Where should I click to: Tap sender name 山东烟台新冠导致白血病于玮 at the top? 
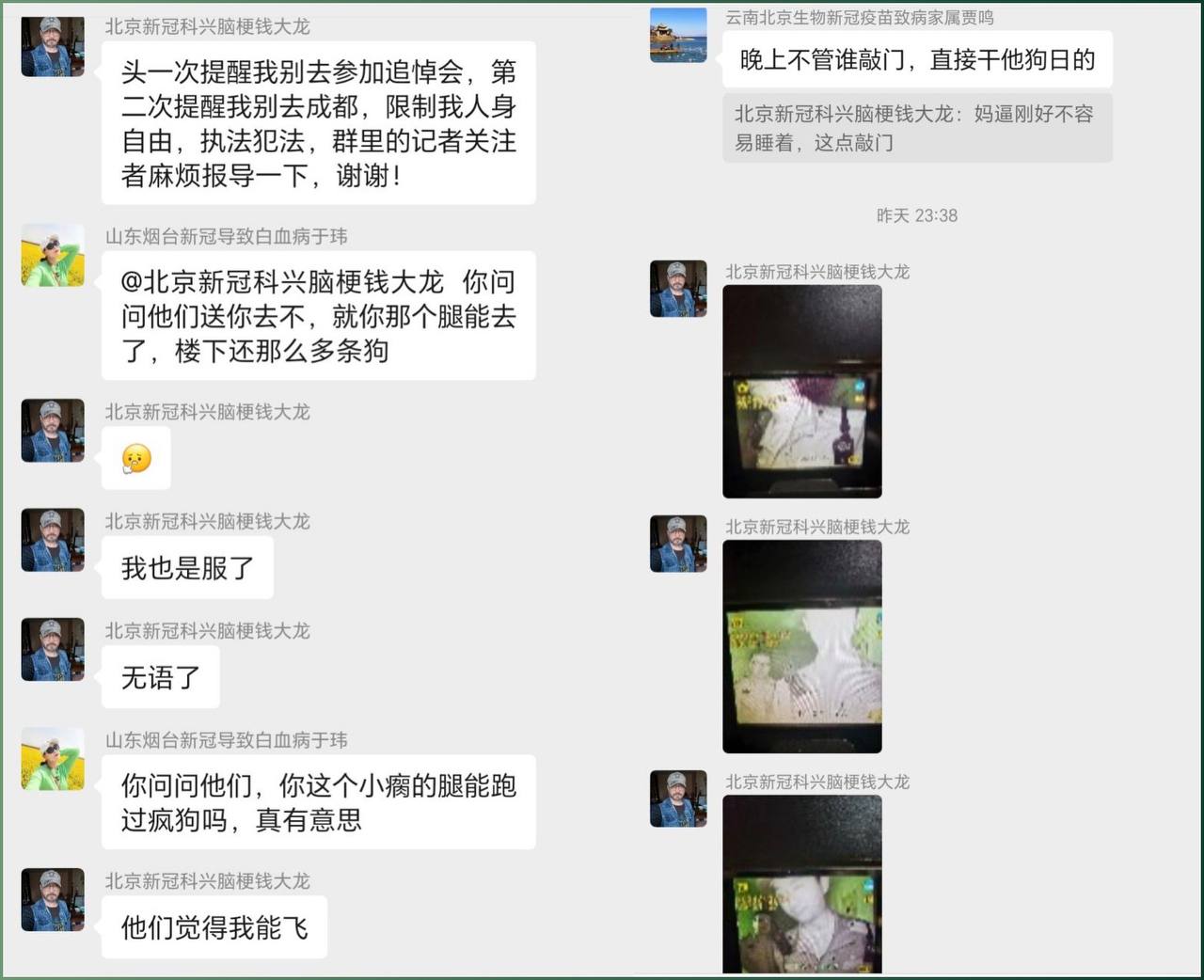coord(226,236)
